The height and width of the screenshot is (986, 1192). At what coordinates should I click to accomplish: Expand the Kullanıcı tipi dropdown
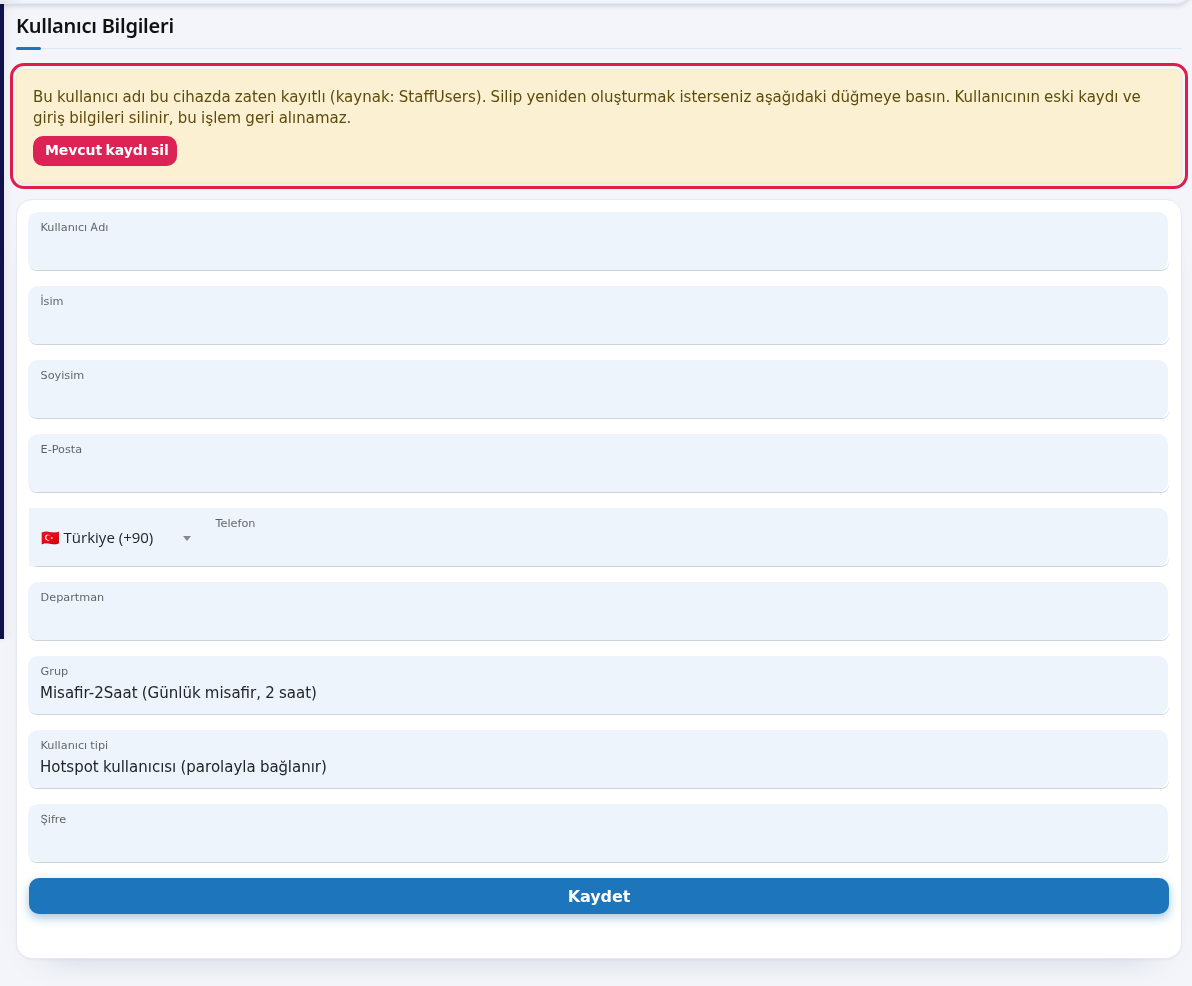[x=598, y=759]
